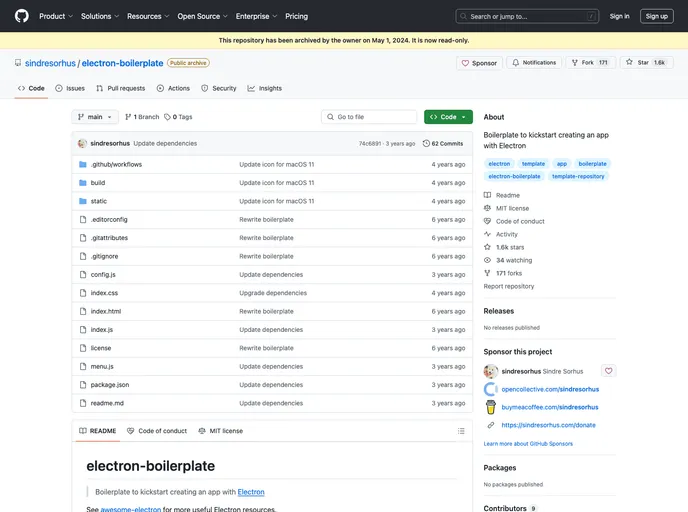Open the .gitattributes file
This screenshot has width=688, height=512.
pos(109,238)
